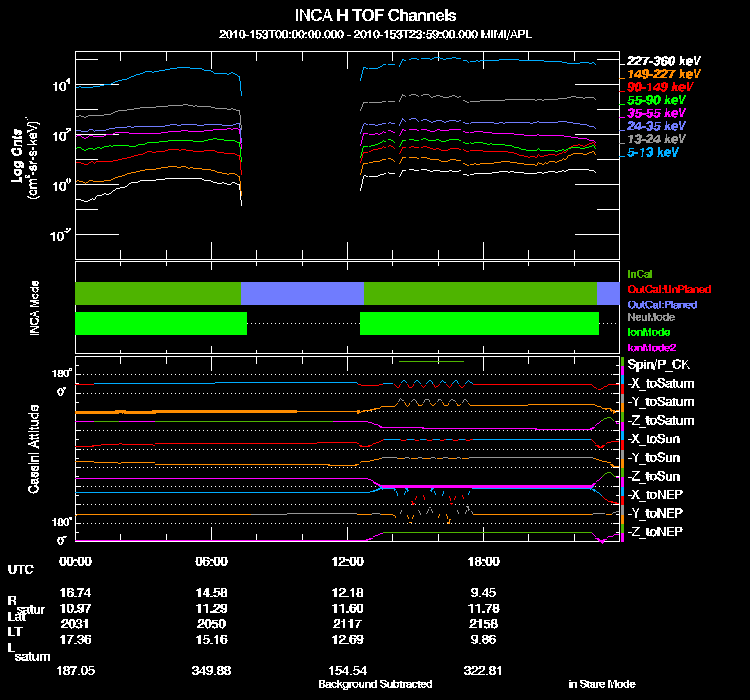Image resolution: width=750 pixels, height=700 pixels.
Task: Click the INCA H TOF Channels title
Action: point(376,15)
